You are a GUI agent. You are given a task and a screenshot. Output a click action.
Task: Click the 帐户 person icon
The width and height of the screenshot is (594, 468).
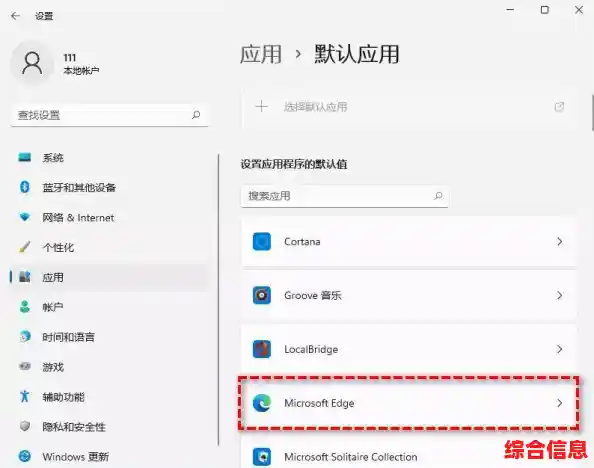click(x=25, y=307)
